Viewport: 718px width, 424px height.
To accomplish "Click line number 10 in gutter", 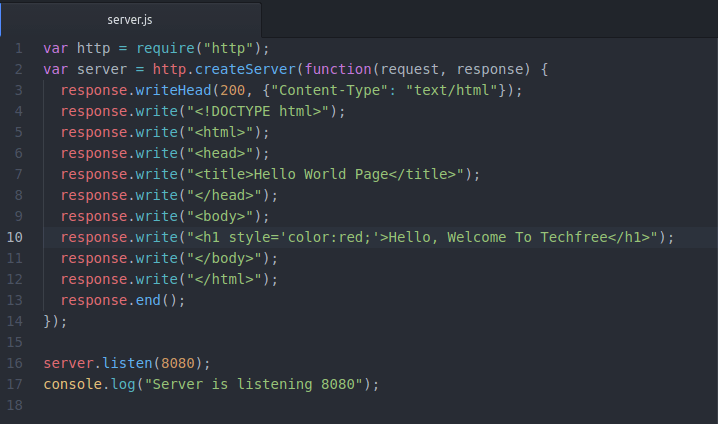I will 15,237.
